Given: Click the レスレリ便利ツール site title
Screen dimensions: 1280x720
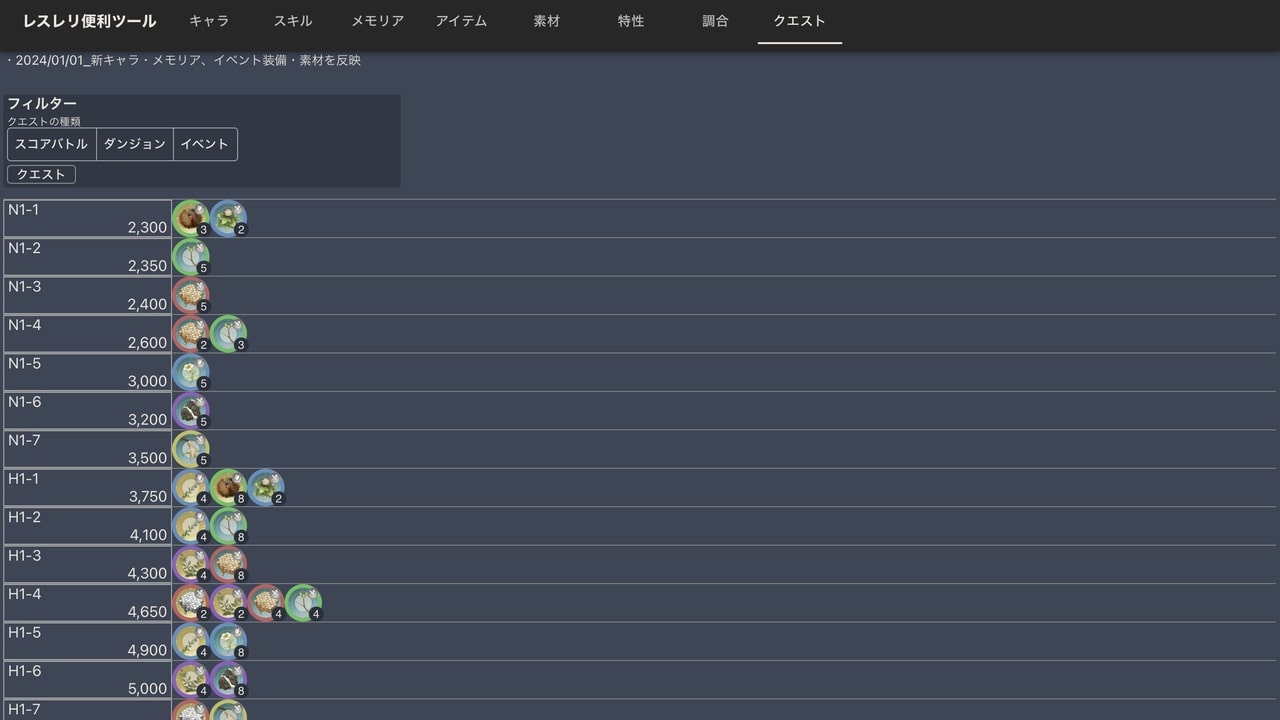Looking at the screenshot, I should (x=90, y=21).
